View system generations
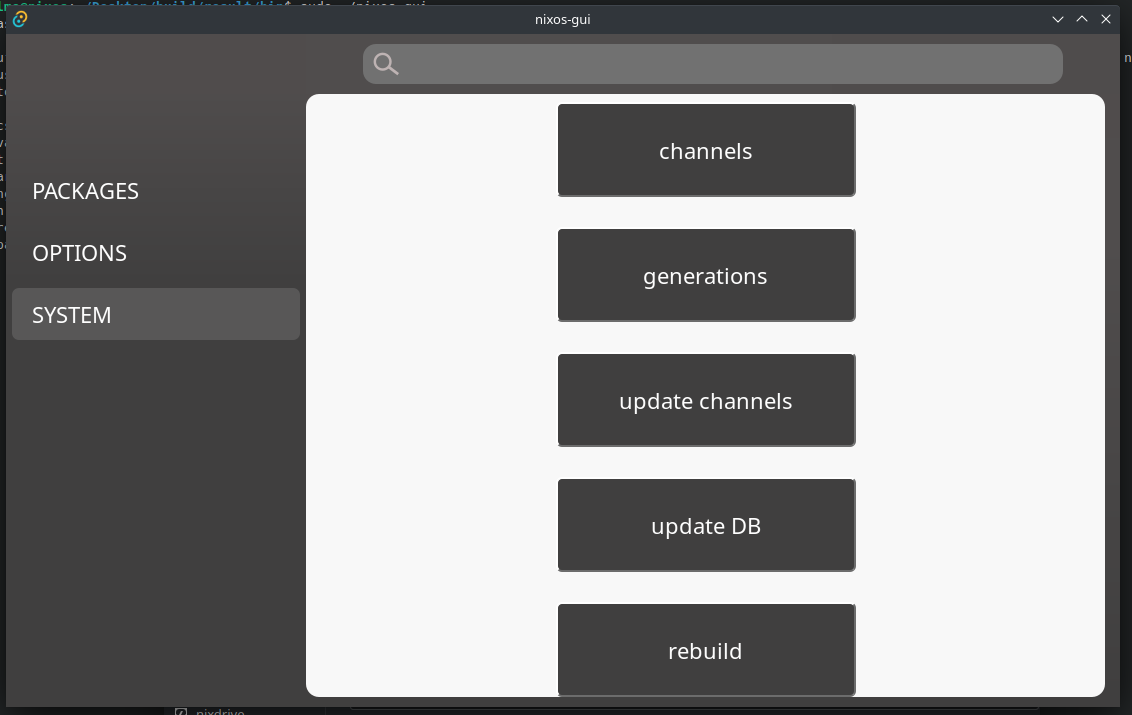This screenshot has height=715, width=1132. pyautogui.click(x=706, y=275)
